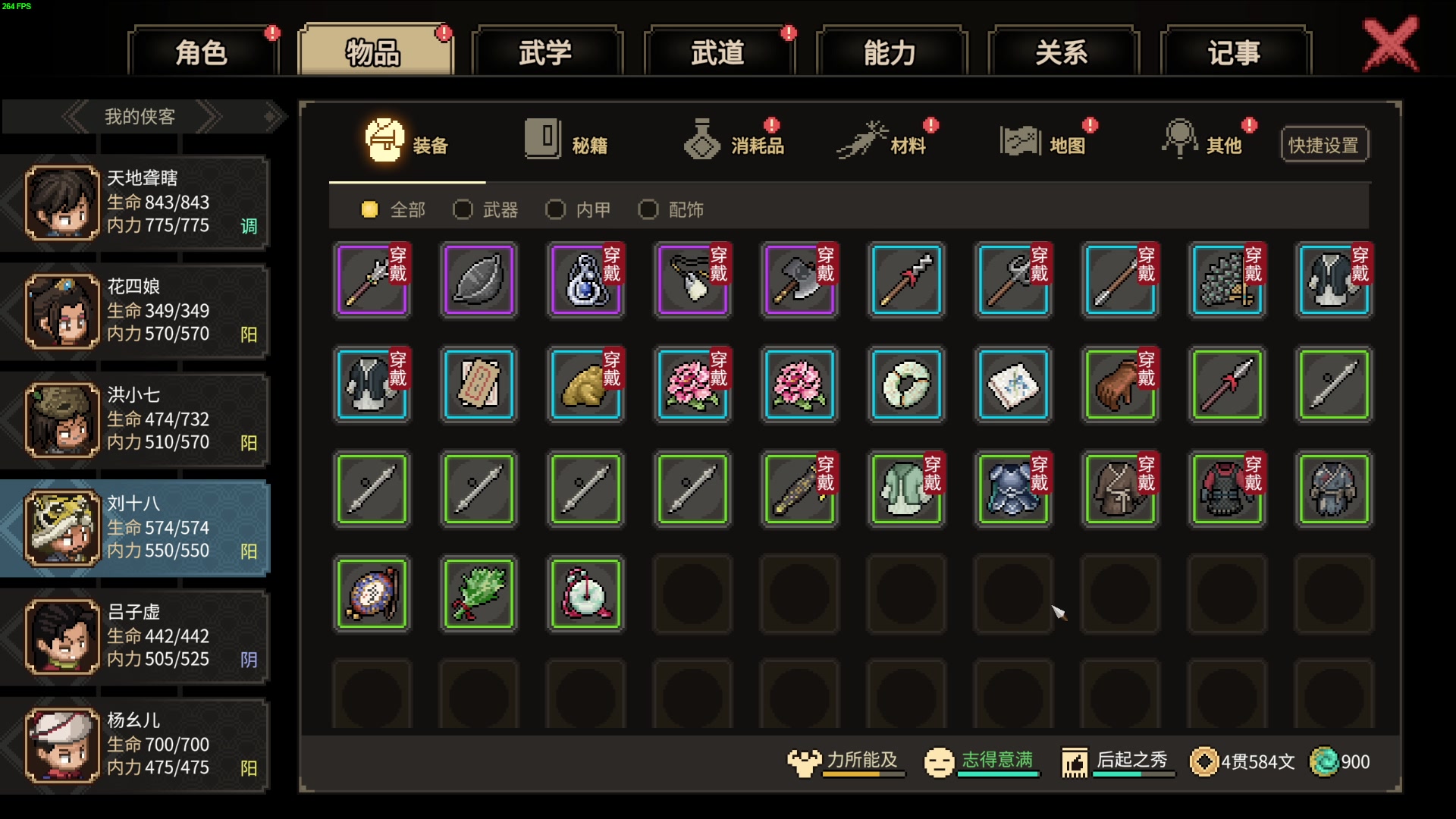This screenshot has width=1456, height=819.
Task: Select the red lamellar armor item
Action: pos(1227,489)
